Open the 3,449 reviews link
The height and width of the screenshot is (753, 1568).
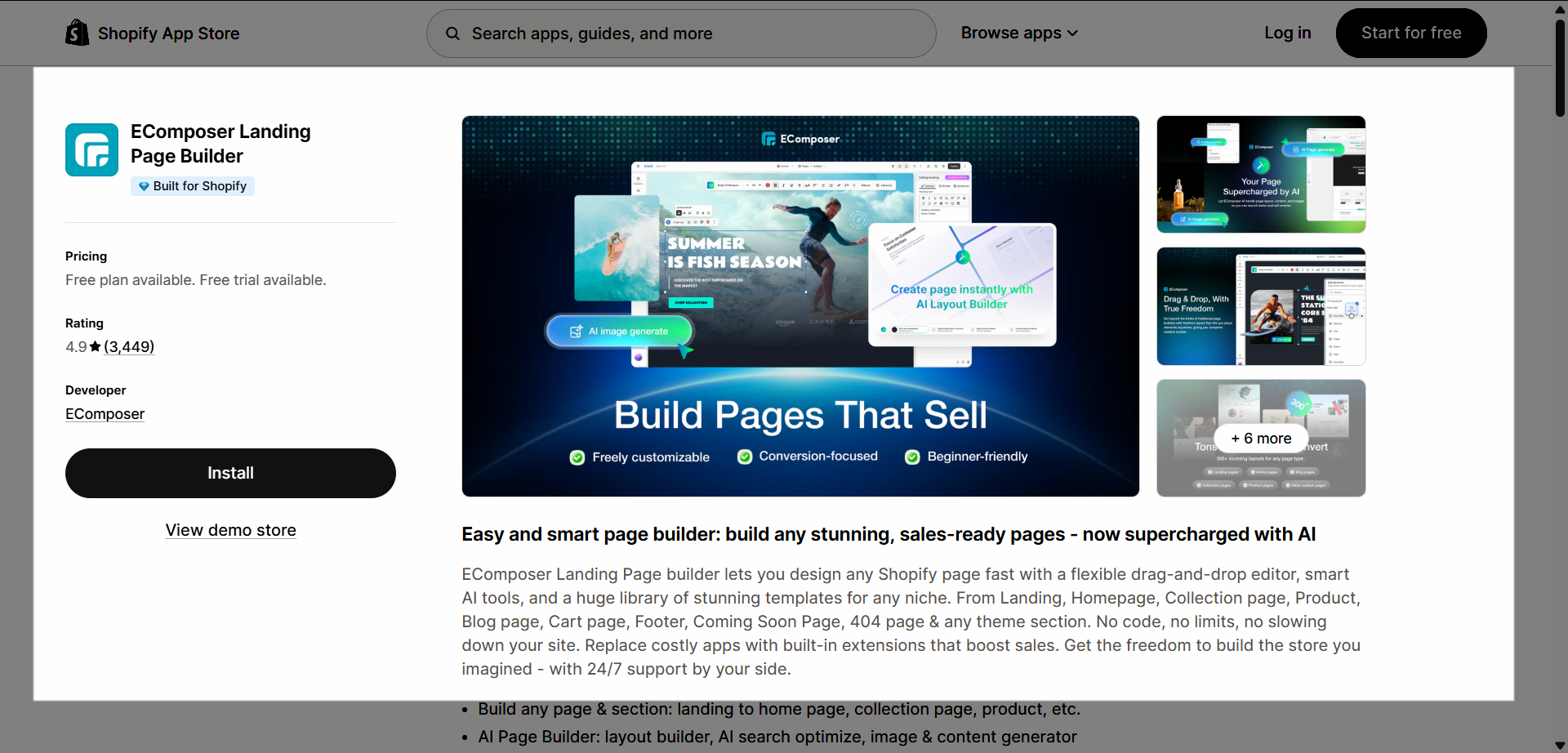[129, 346]
